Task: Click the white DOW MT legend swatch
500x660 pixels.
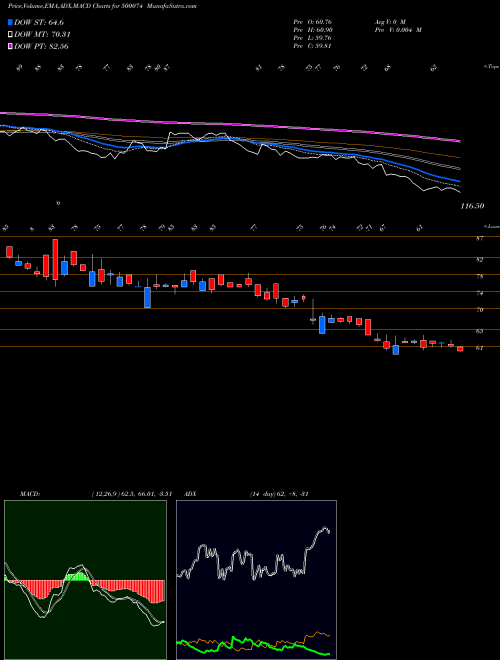Action: 10,35
